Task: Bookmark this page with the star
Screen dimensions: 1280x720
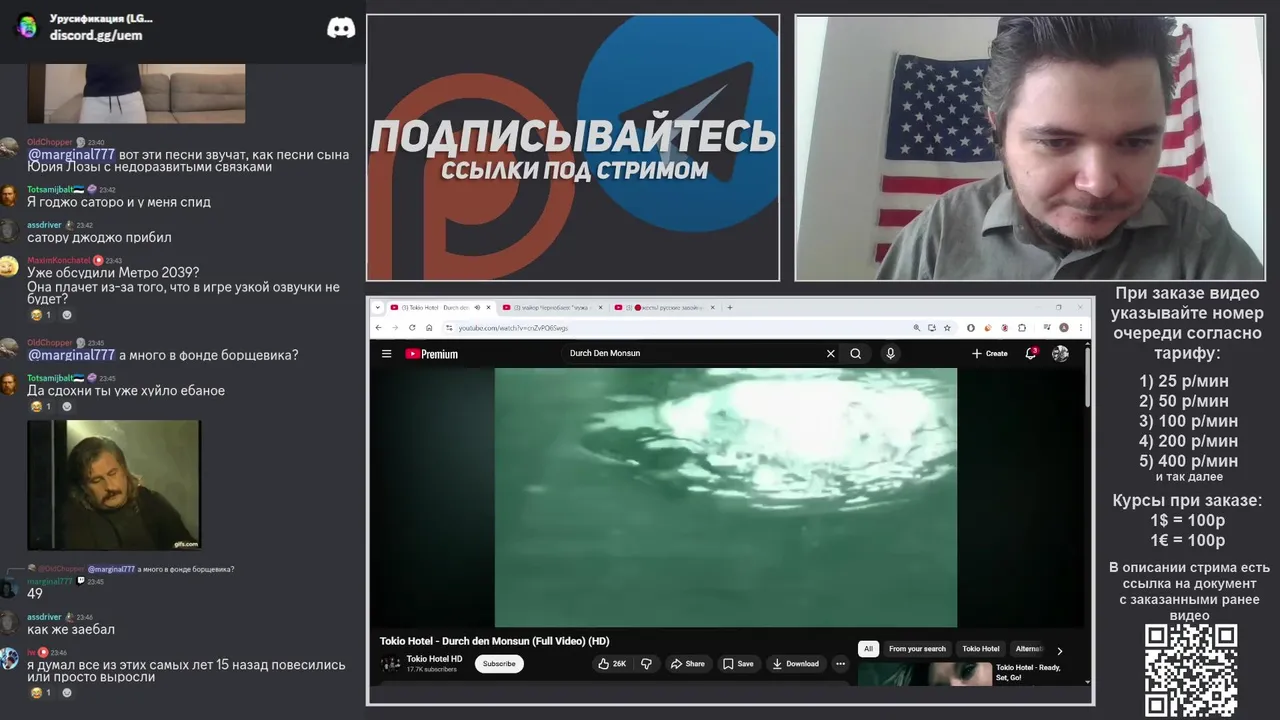Action: pyautogui.click(x=946, y=327)
